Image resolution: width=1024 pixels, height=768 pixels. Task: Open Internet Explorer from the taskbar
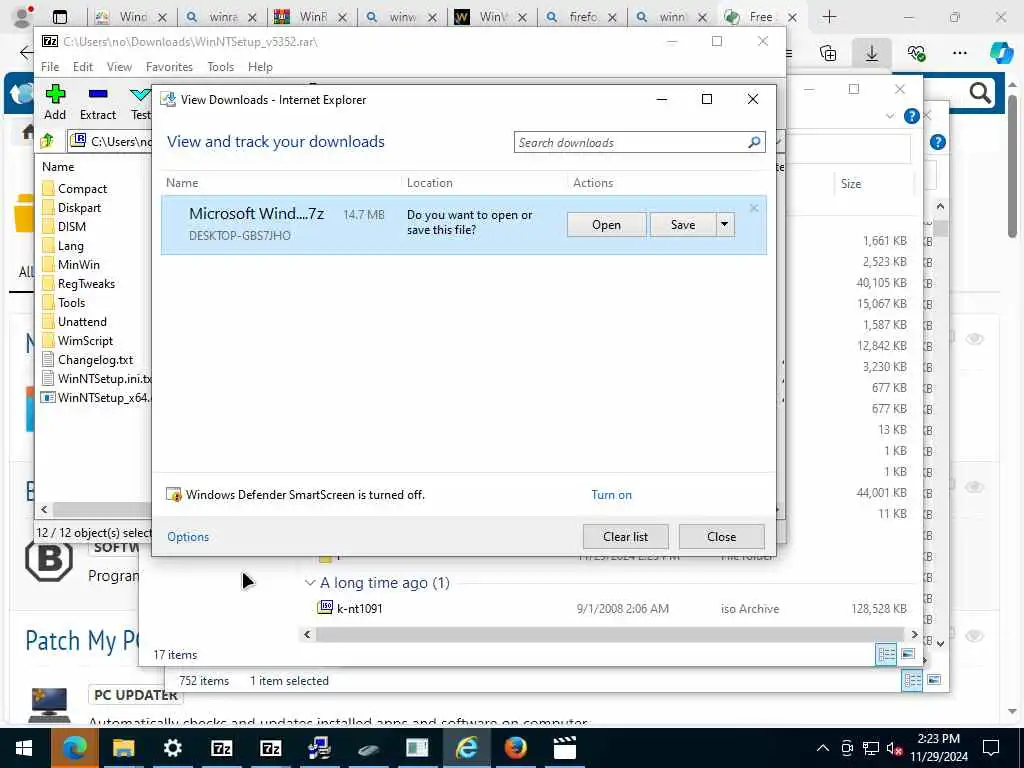click(466, 748)
